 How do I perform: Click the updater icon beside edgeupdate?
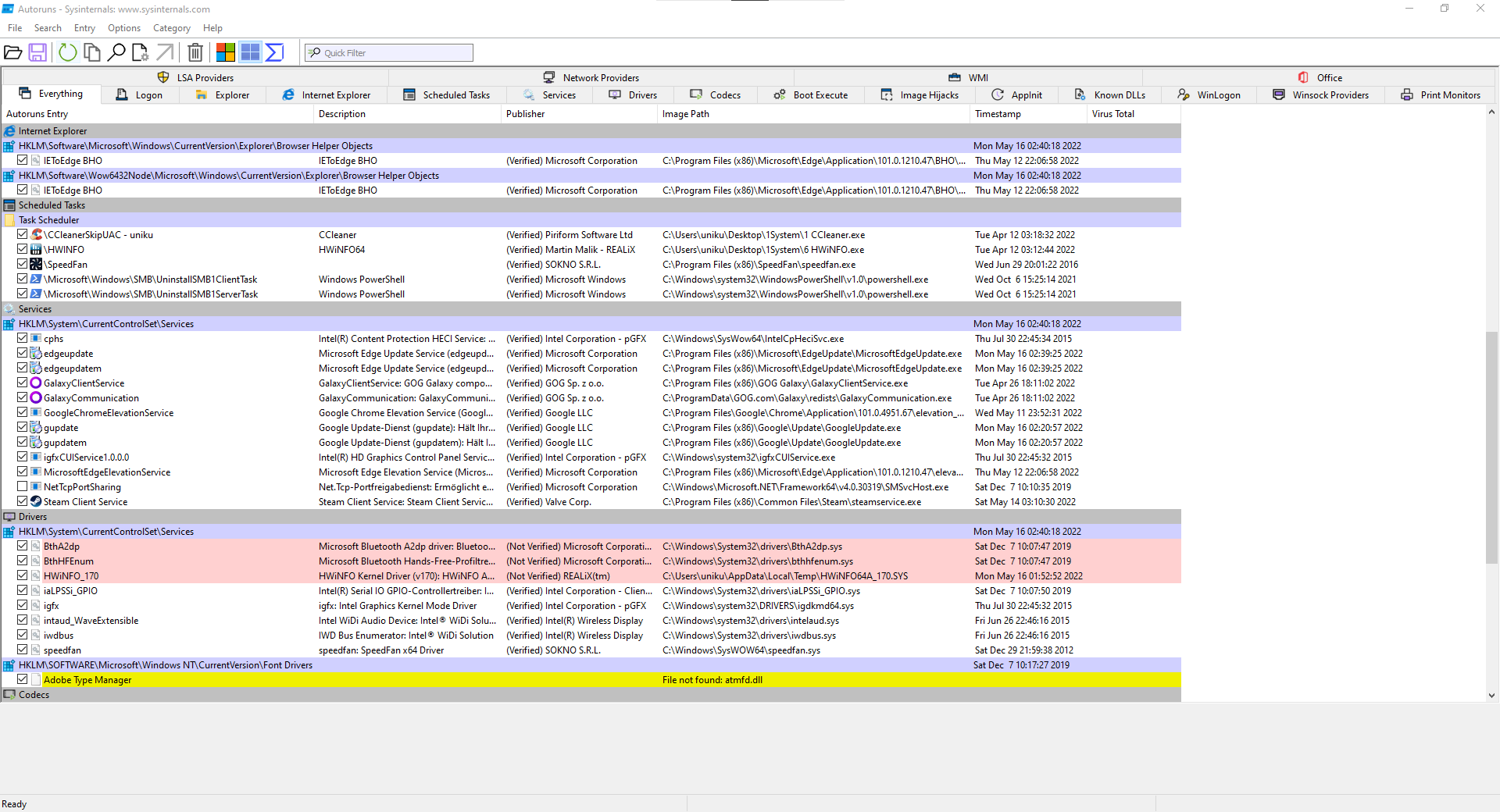pyautogui.click(x=36, y=353)
